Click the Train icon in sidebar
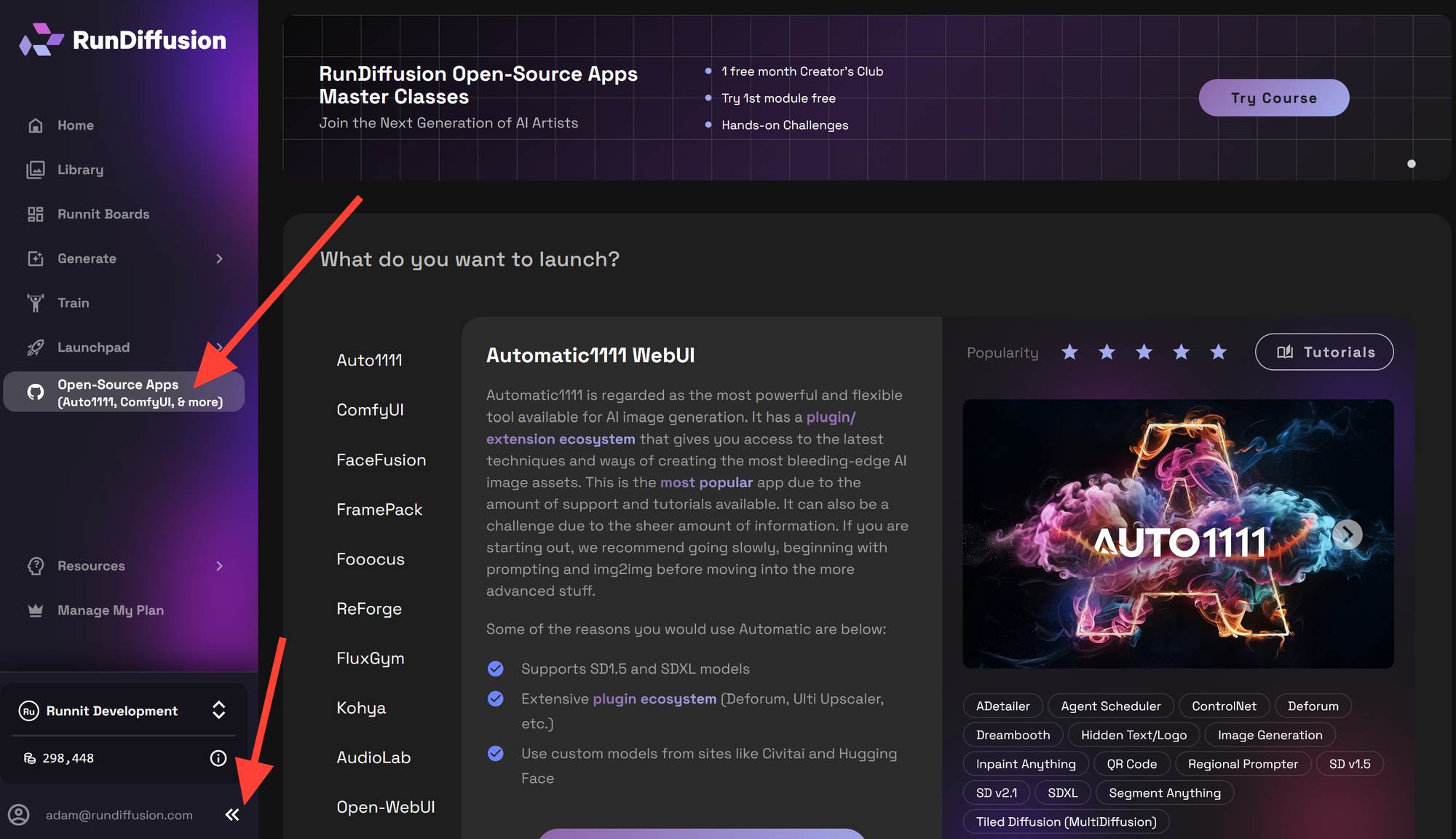Image resolution: width=1456 pixels, height=839 pixels. click(x=36, y=303)
